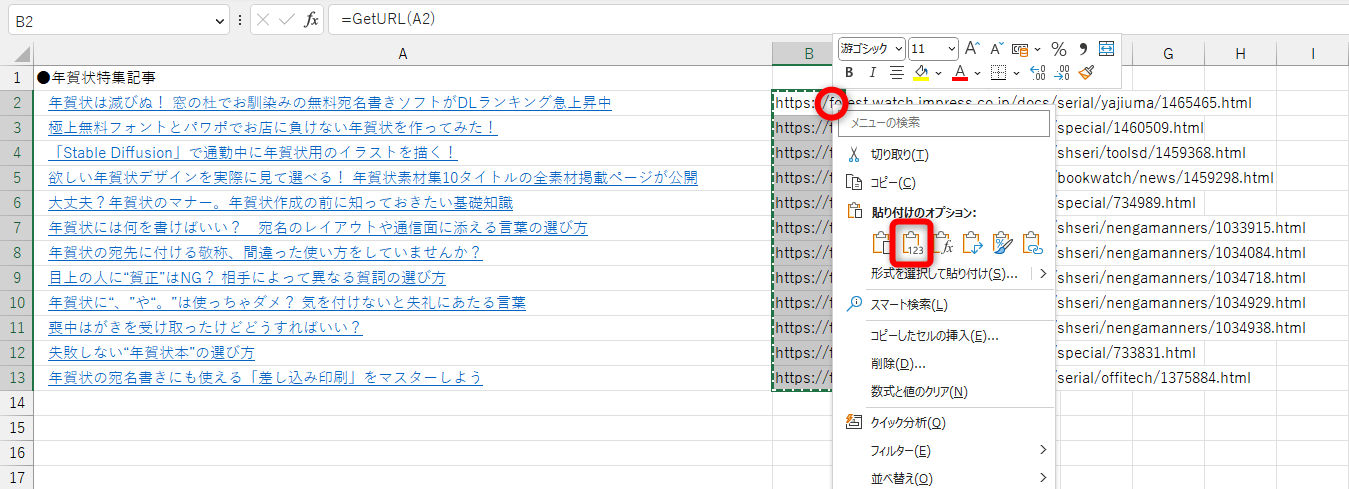Choose Paste Formatting option
This screenshot has width=1349, height=489.
point(1002,243)
